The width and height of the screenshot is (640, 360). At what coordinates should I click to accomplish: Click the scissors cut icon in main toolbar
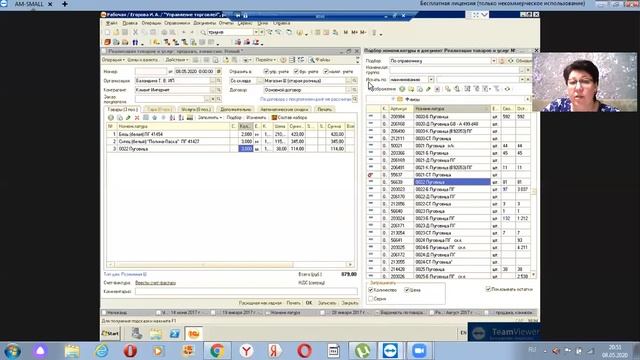click(135, 32)
